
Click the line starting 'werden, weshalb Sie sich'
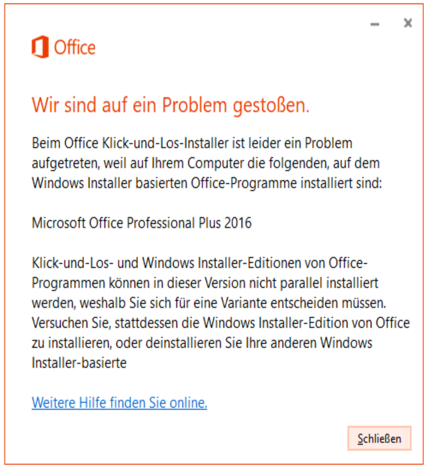[209, 303]
